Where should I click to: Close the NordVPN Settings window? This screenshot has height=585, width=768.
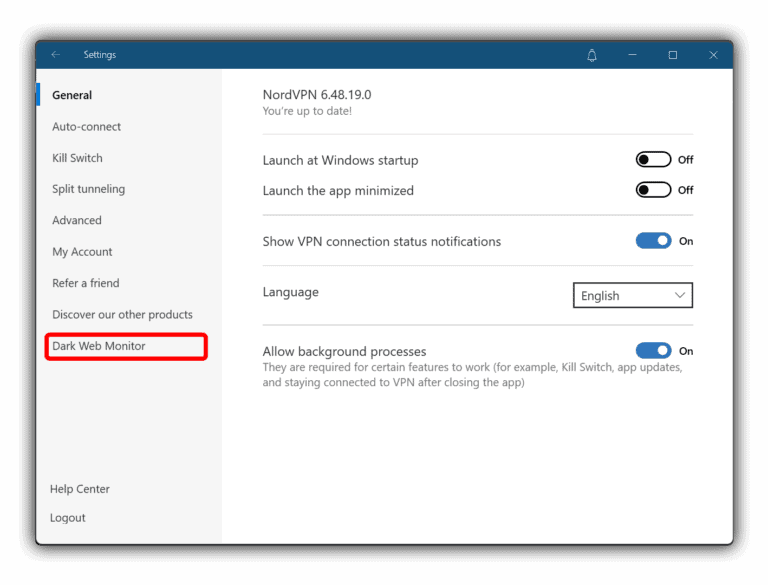[x=712, y=55]
